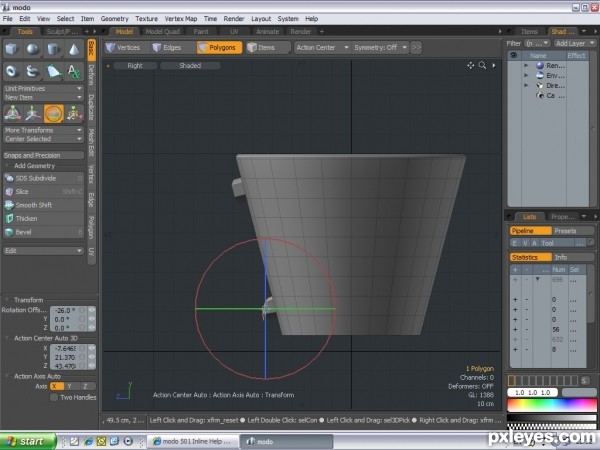This screenshot has width=600, height=450.
Task: Select the Torus primitive tool
Action: (x=12, y=71)
